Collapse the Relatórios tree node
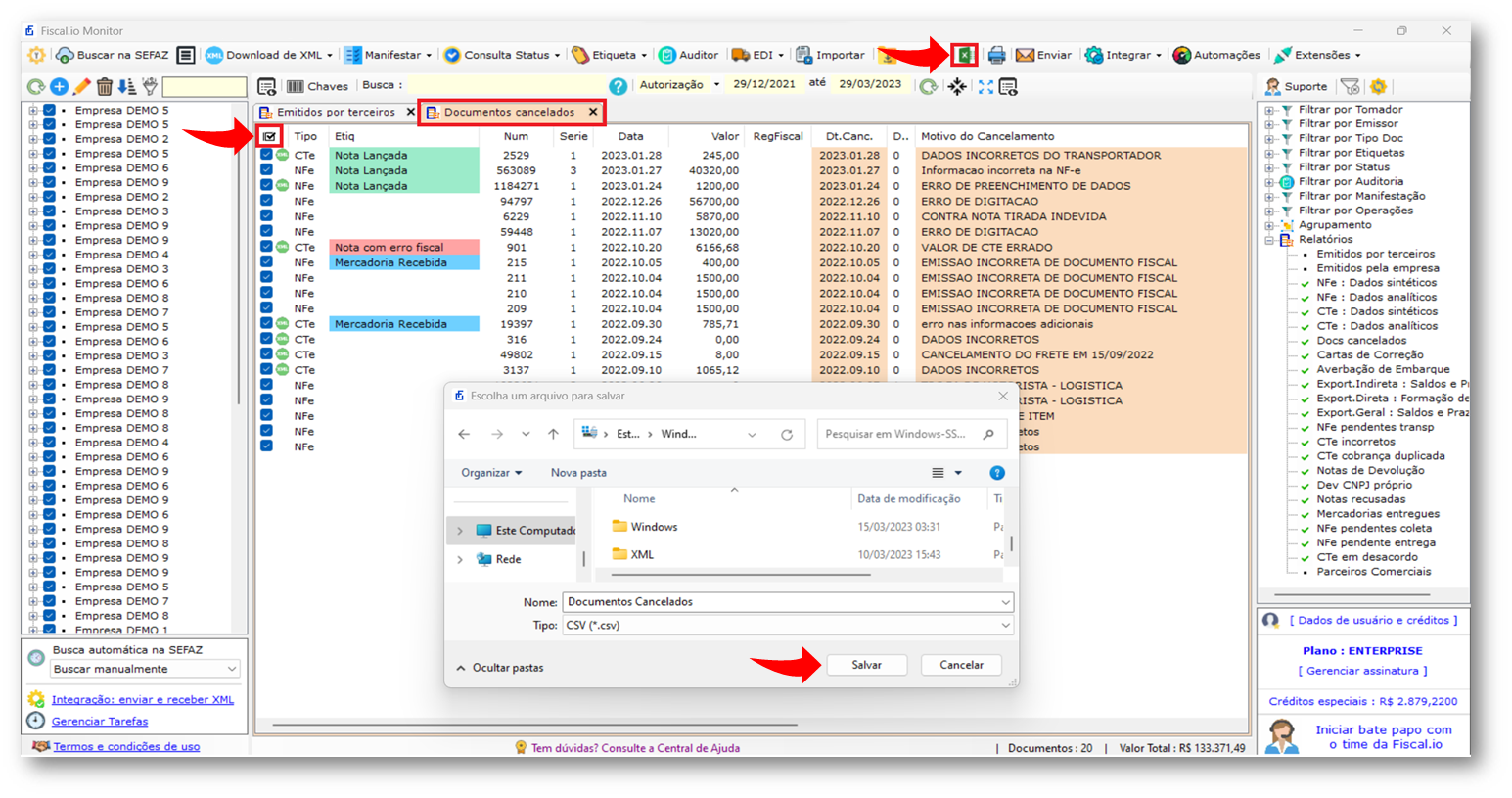Screen dimensions: 1512x798 coord(1269,240)
